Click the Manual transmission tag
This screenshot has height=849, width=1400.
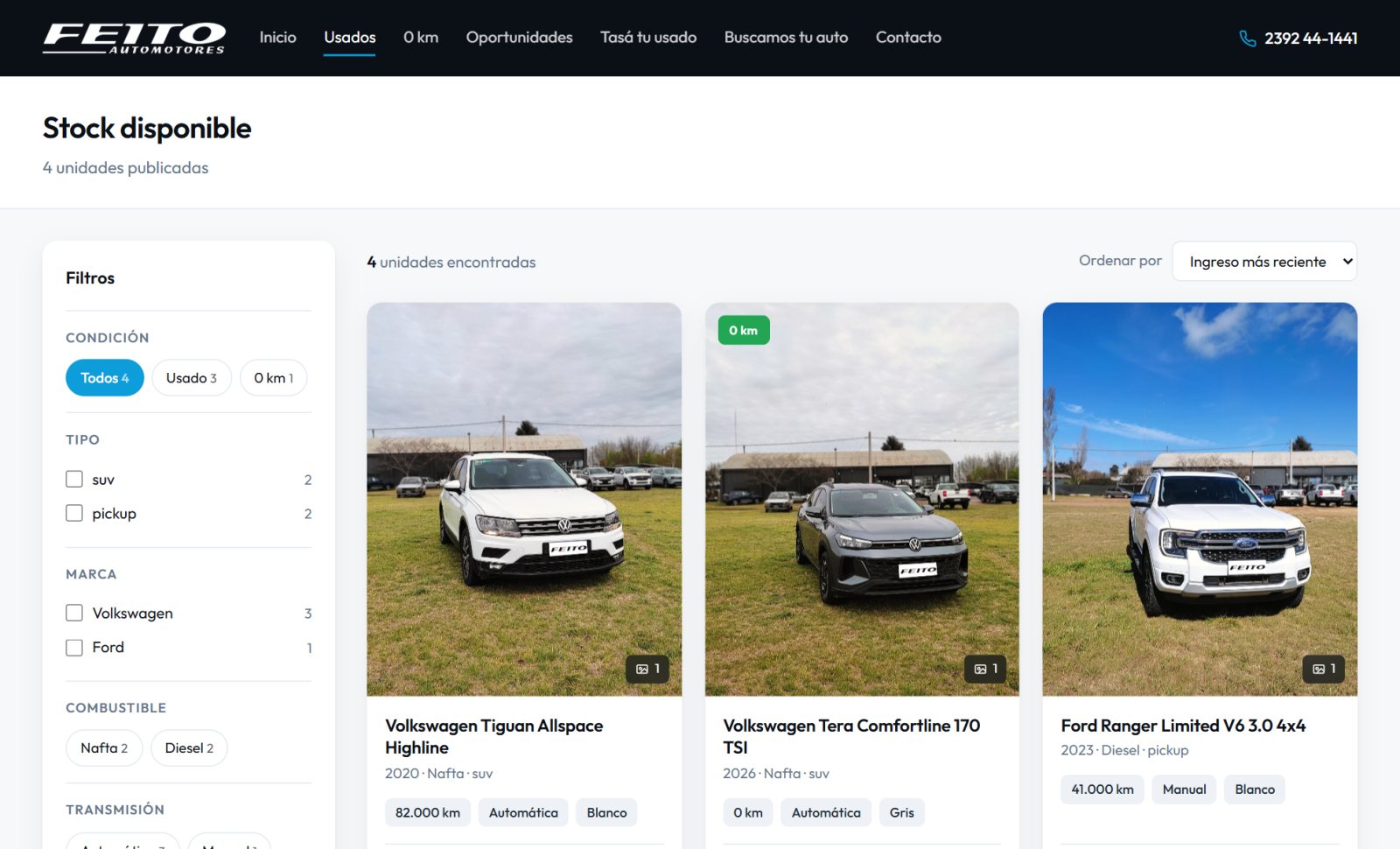(1184, 789)
